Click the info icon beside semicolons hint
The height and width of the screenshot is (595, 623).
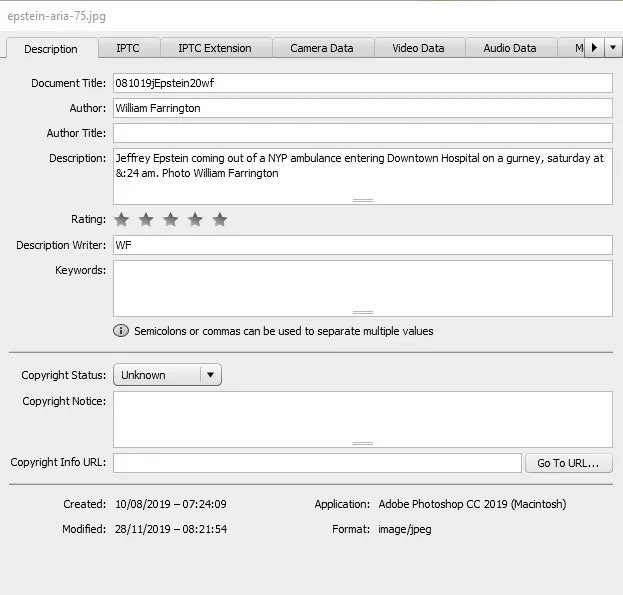(121, 330)
